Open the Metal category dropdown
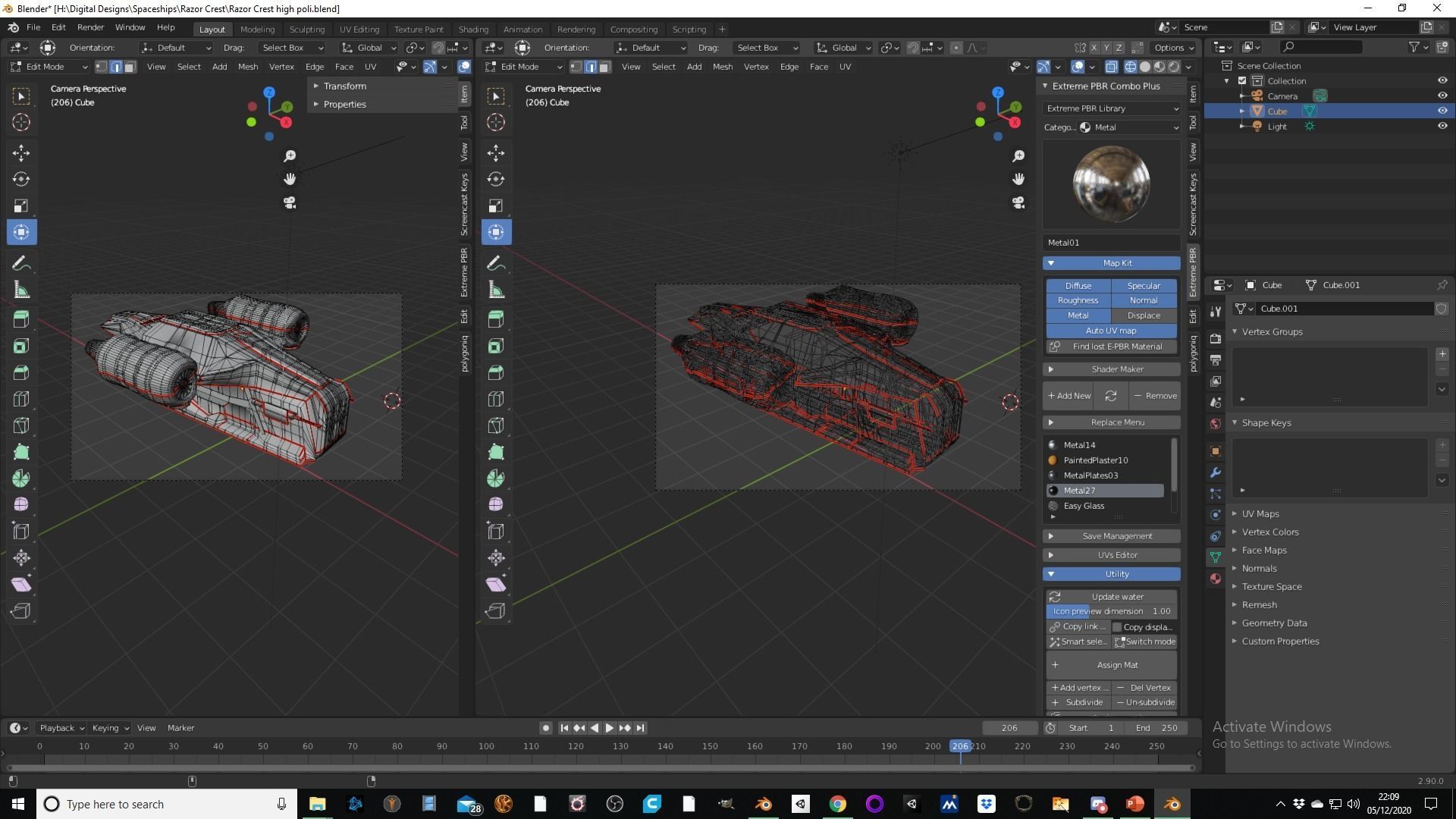This screenshot has height=819, width=1456. 1128,127
